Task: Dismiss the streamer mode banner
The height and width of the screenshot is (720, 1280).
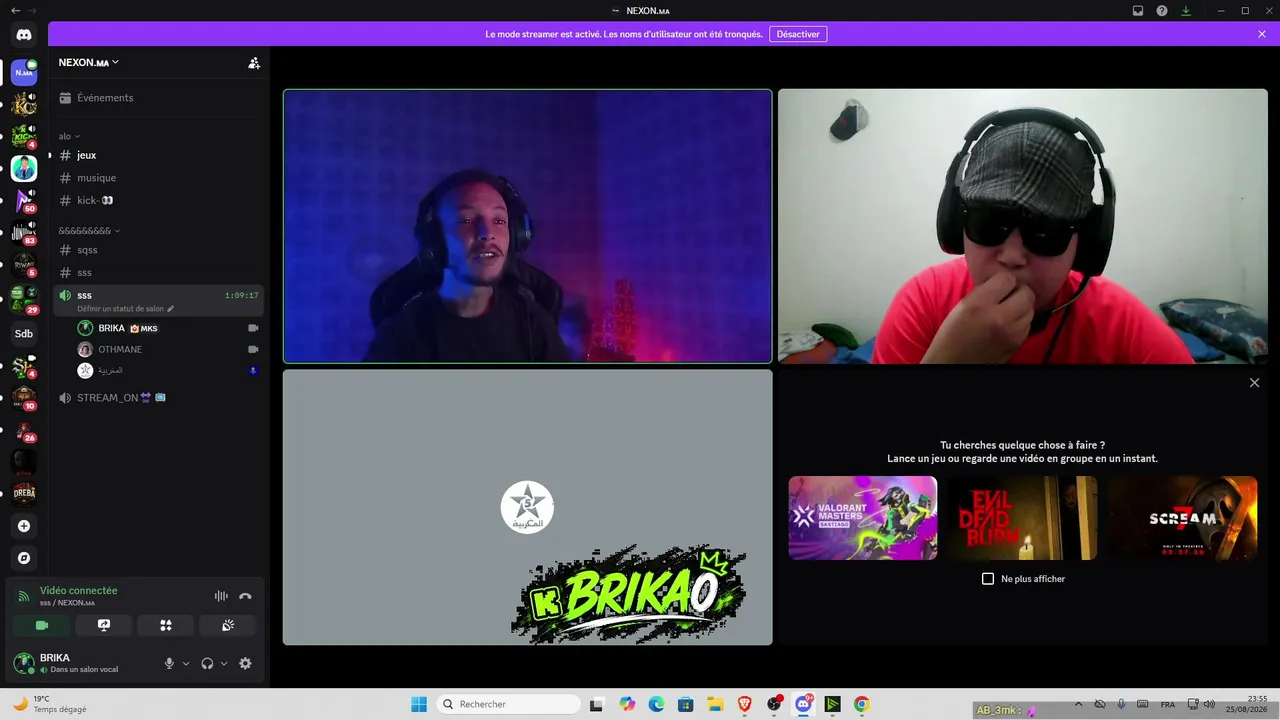Action: (x=1262, y=34)
